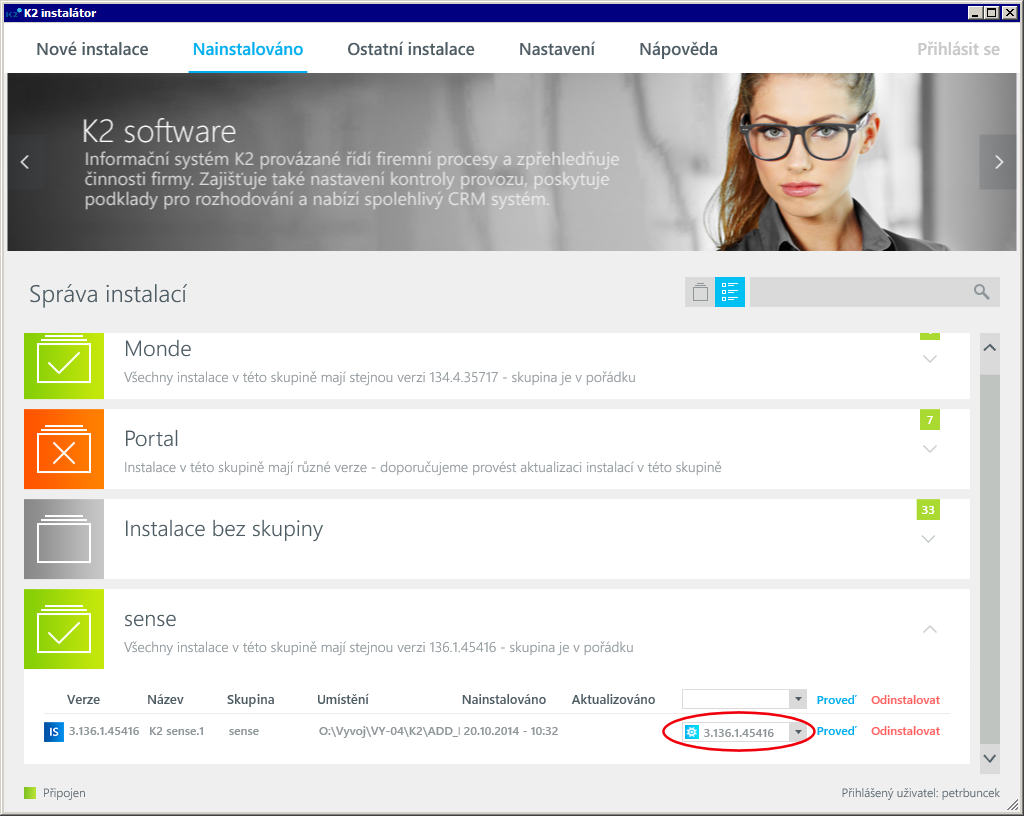Click scrollbar down arrow
Screen dimensions: 1024x816
coord(990,758)
